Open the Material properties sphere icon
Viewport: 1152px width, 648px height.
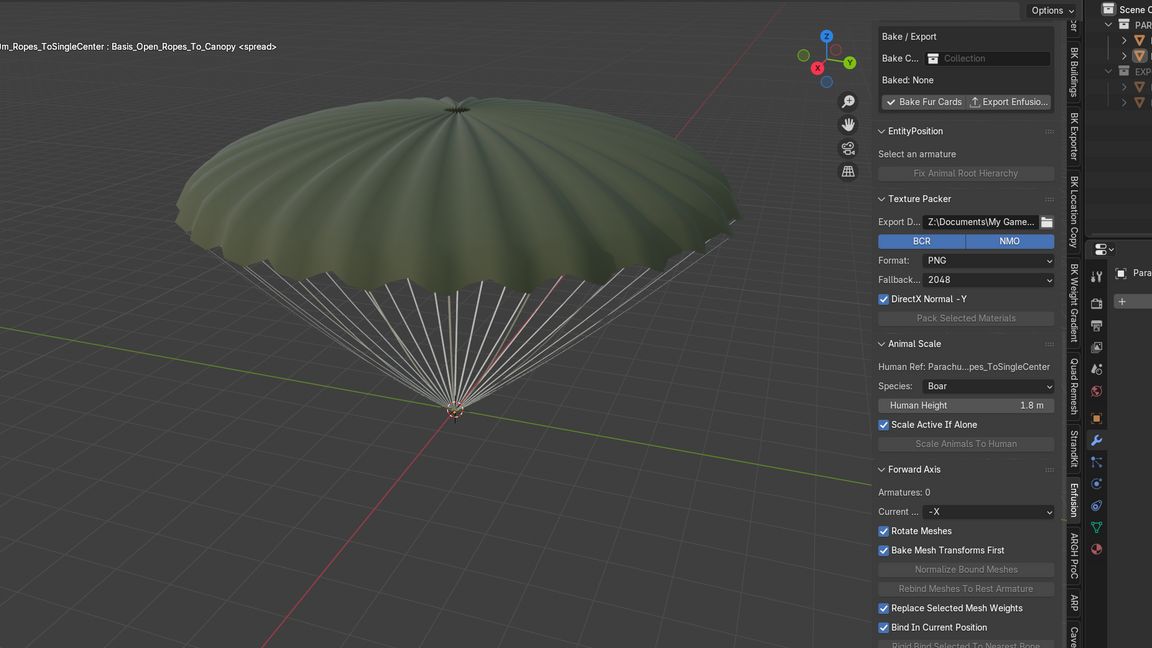coord(1096,550)
